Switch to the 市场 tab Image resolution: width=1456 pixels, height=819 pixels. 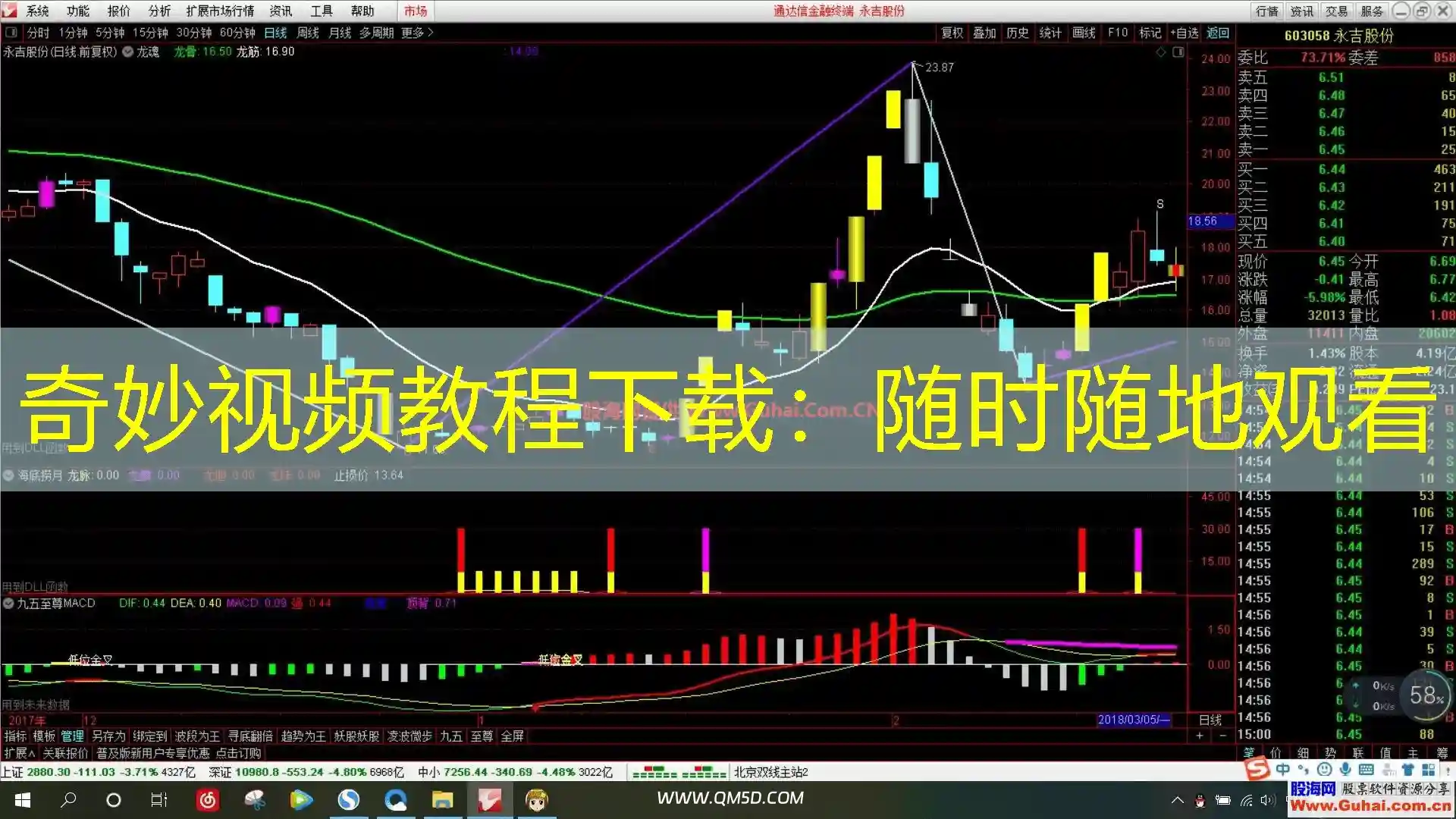(x=416, y=11)
